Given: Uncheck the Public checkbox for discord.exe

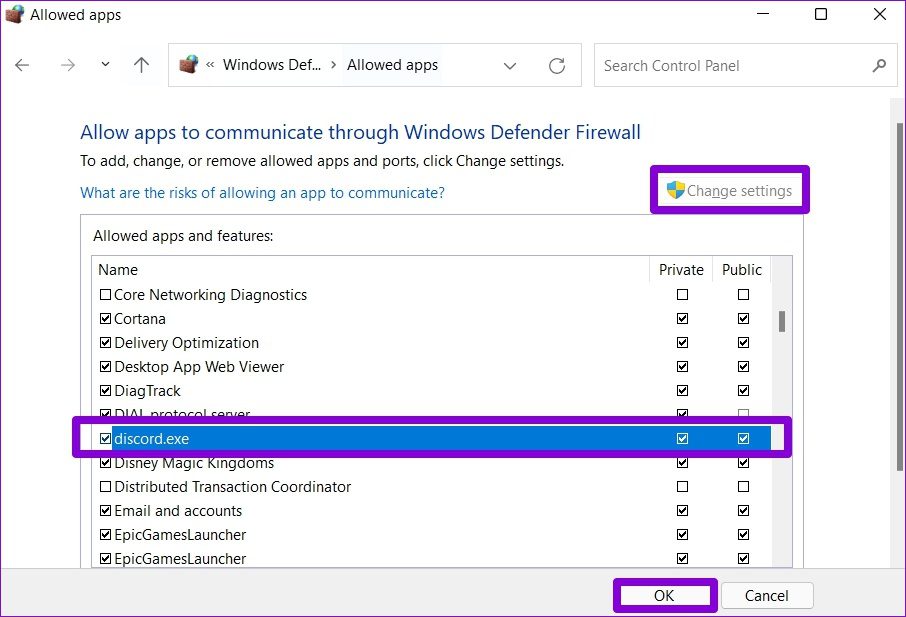Looking at the screenshot, I should (x=743, y=438).
